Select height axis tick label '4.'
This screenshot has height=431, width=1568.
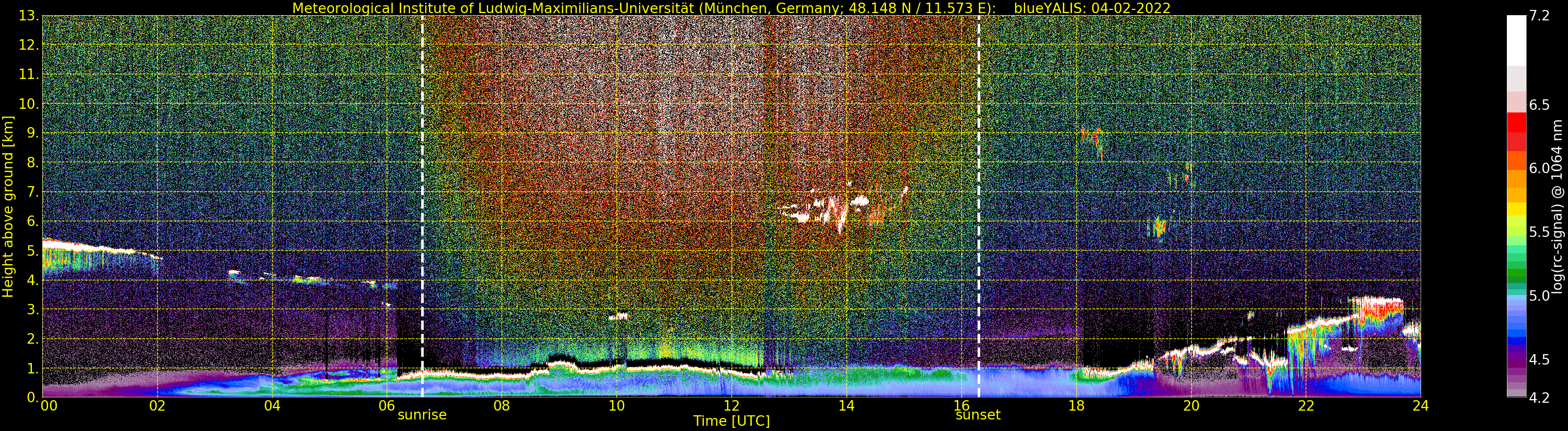point(33,280)
